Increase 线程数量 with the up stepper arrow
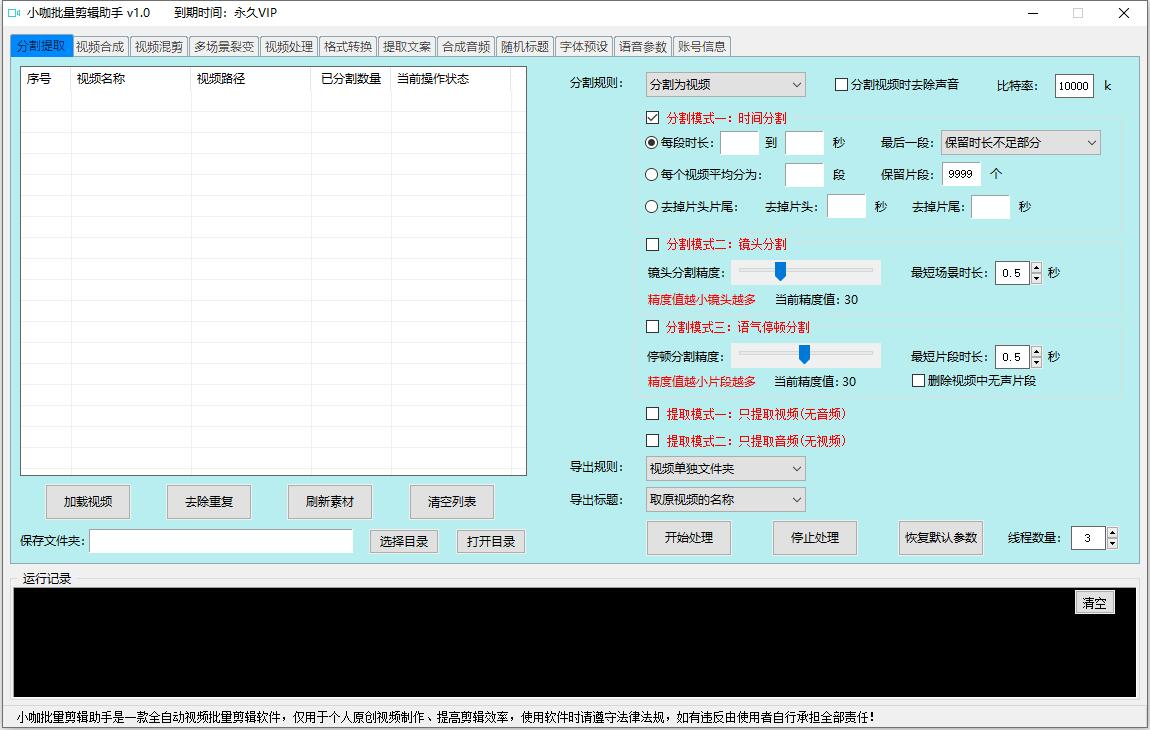The height and width of the screenshot is (730, 1150). click(x=1111, y=532)
